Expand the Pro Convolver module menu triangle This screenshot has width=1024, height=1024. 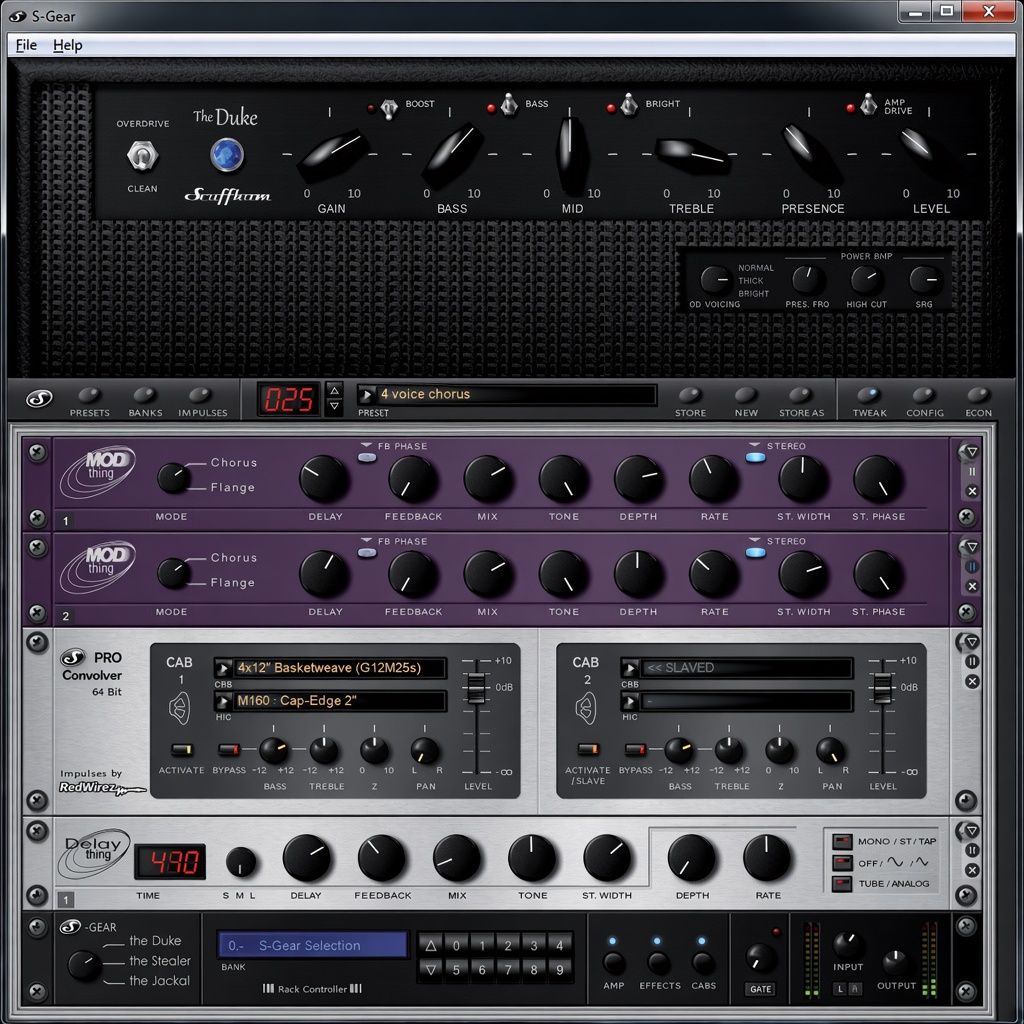point(972,642)
